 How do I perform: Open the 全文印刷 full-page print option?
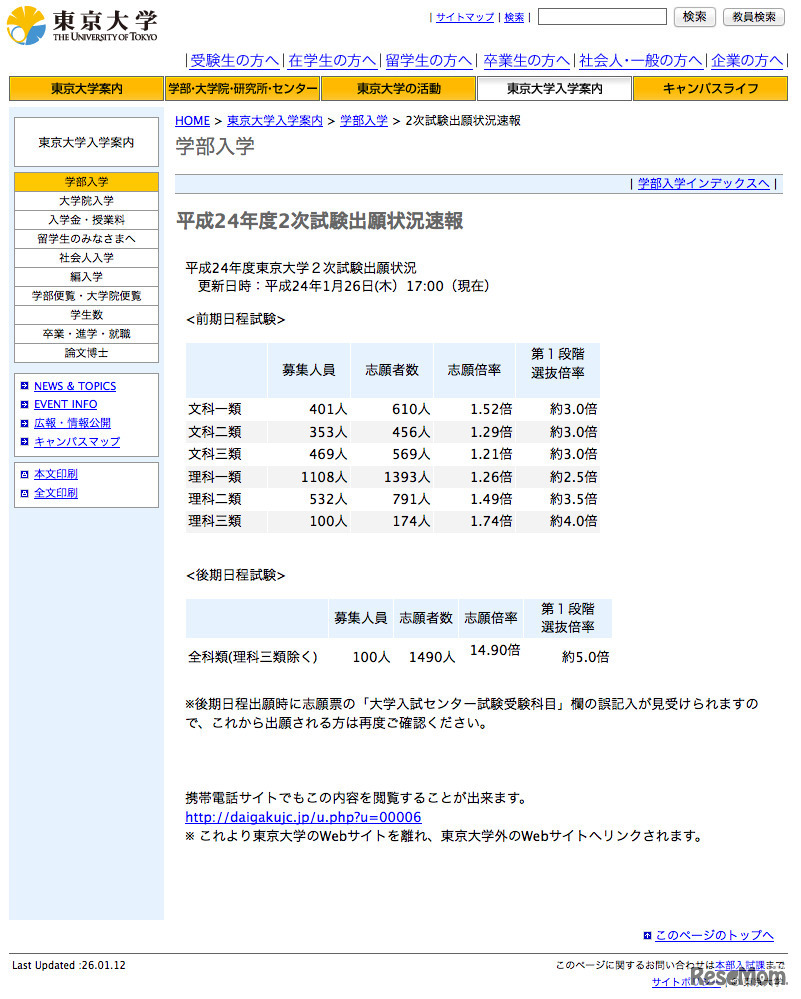point(56,492)
